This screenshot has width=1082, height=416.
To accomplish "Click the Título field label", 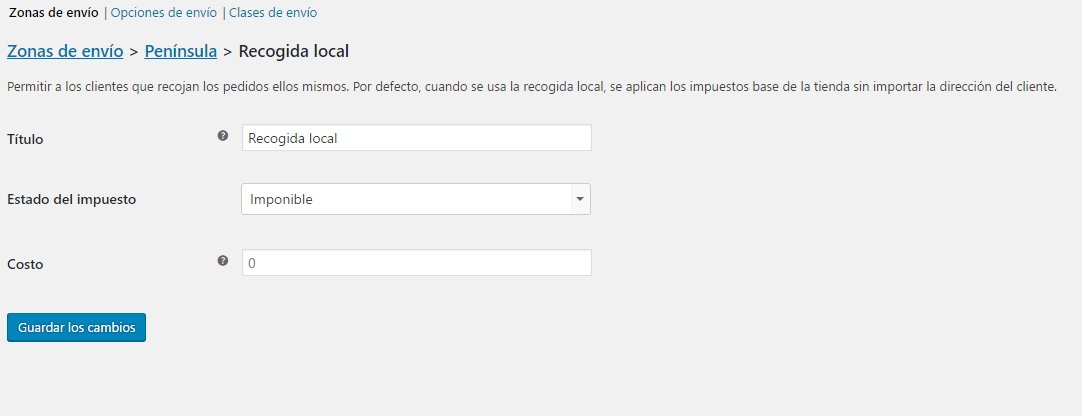I will click(25, 139).
